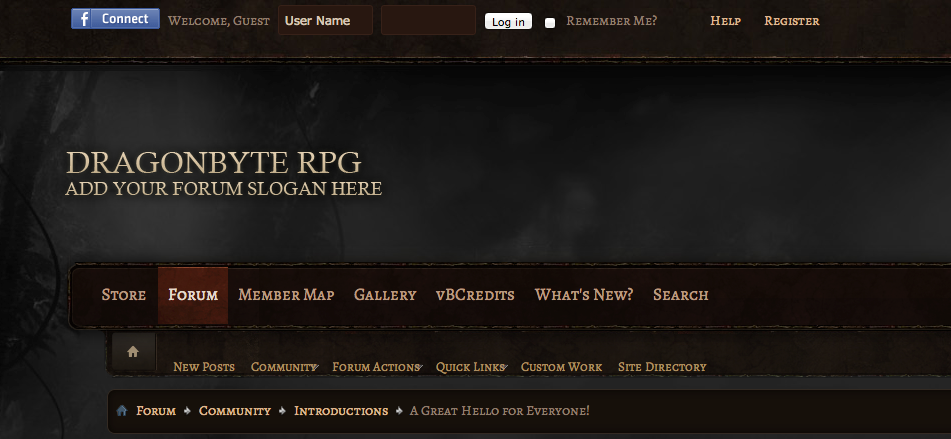Click the Register link
Image resolution: width=951 pixels, height=439 pixels.
(791, 21)
